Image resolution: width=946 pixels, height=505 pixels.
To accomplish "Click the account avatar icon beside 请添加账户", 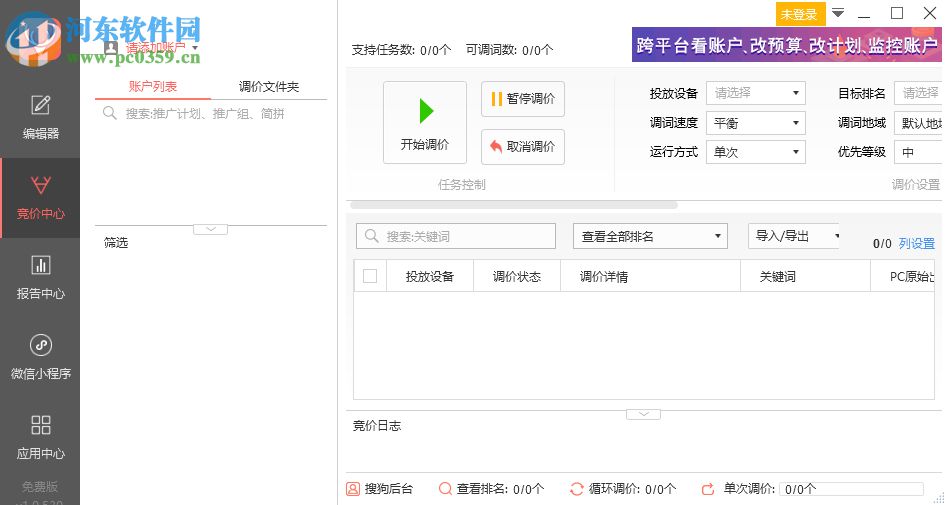I will click(111, 47).
